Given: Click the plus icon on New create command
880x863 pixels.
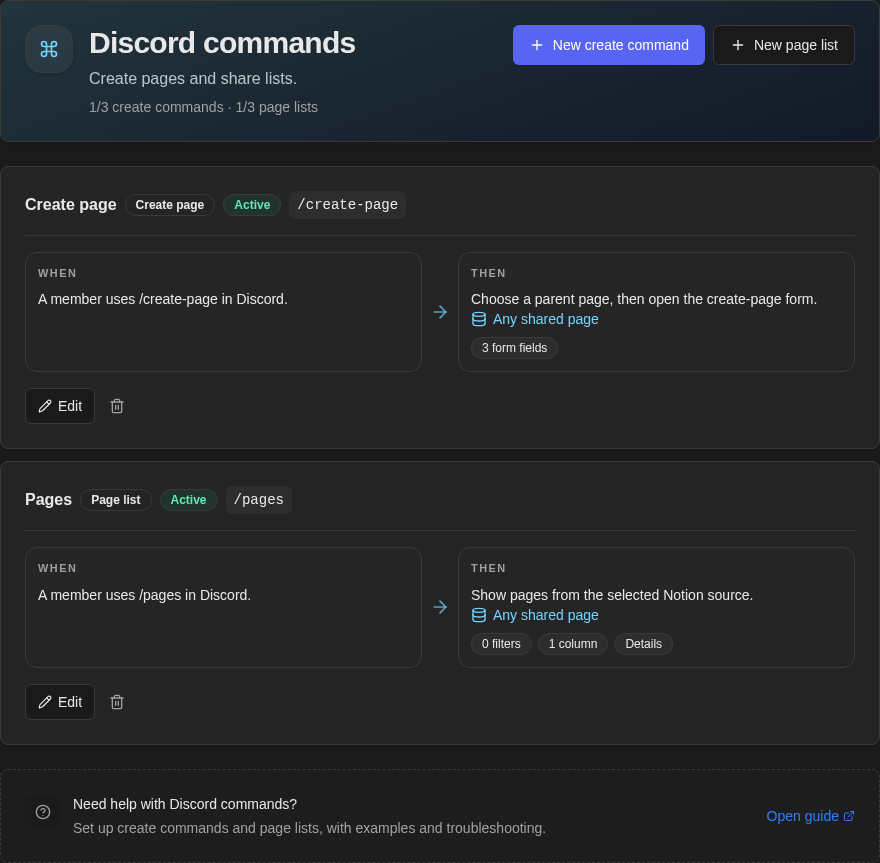Looking at the screenshot, I should point(537,45).
